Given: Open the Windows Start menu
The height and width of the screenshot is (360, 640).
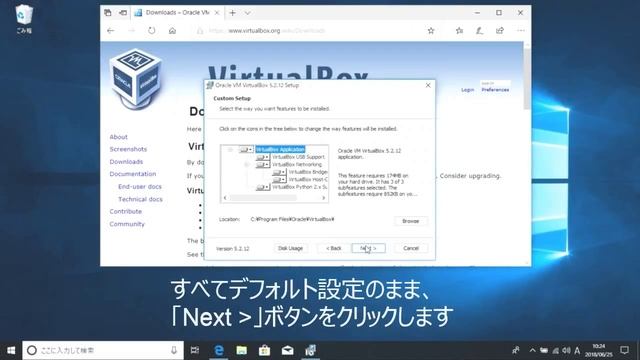Looking at the screenshot, I should click(11, 350).
